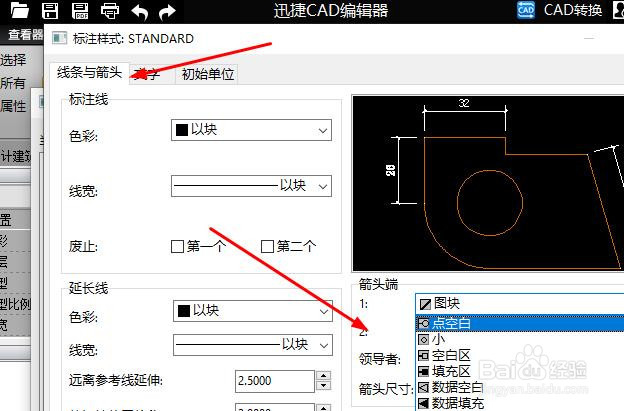Open 标注线 色彩 dropdown
The width and height of the screenshot is (624, 411).
coord(251,130)
